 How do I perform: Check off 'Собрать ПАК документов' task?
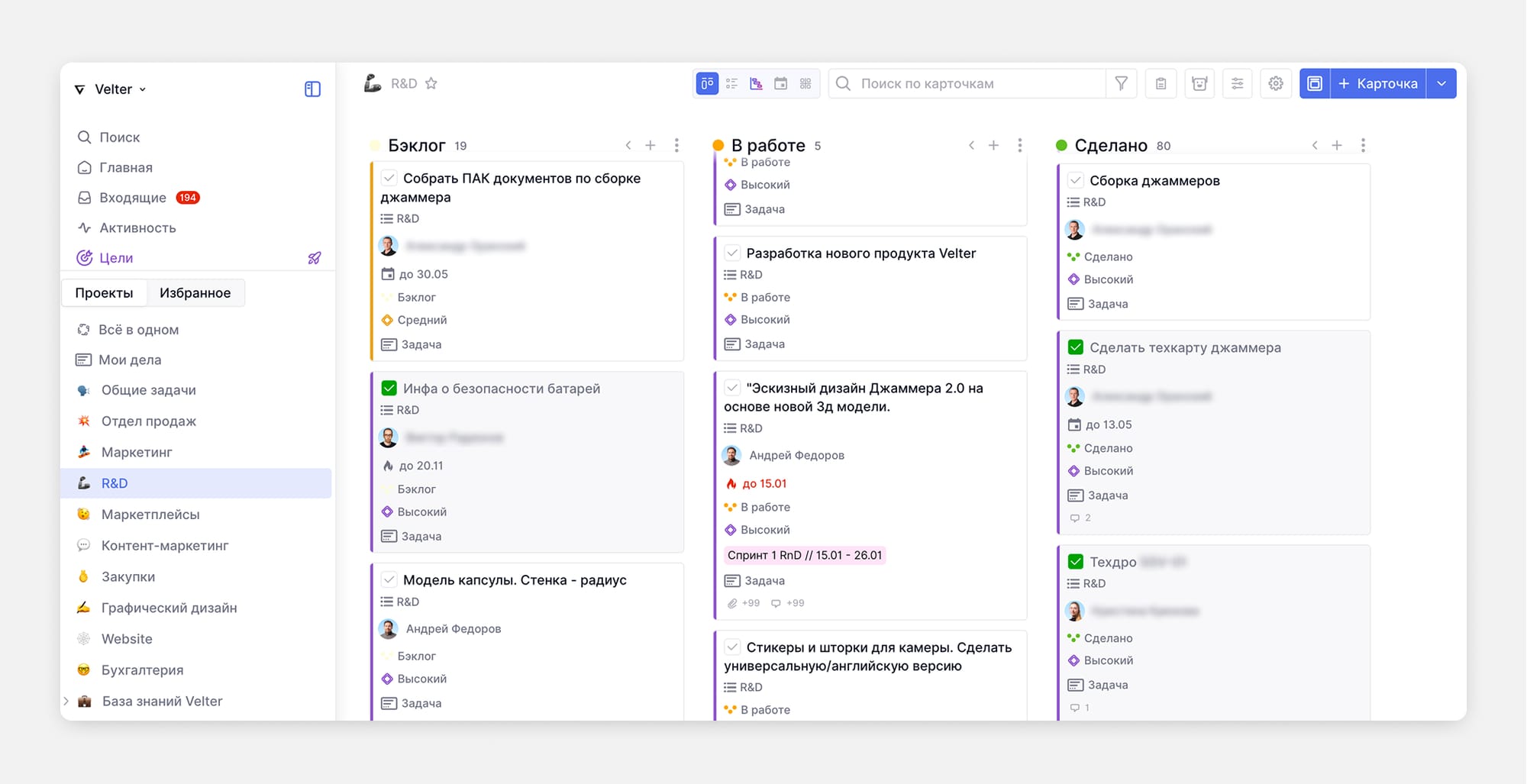tap(389, 178)
